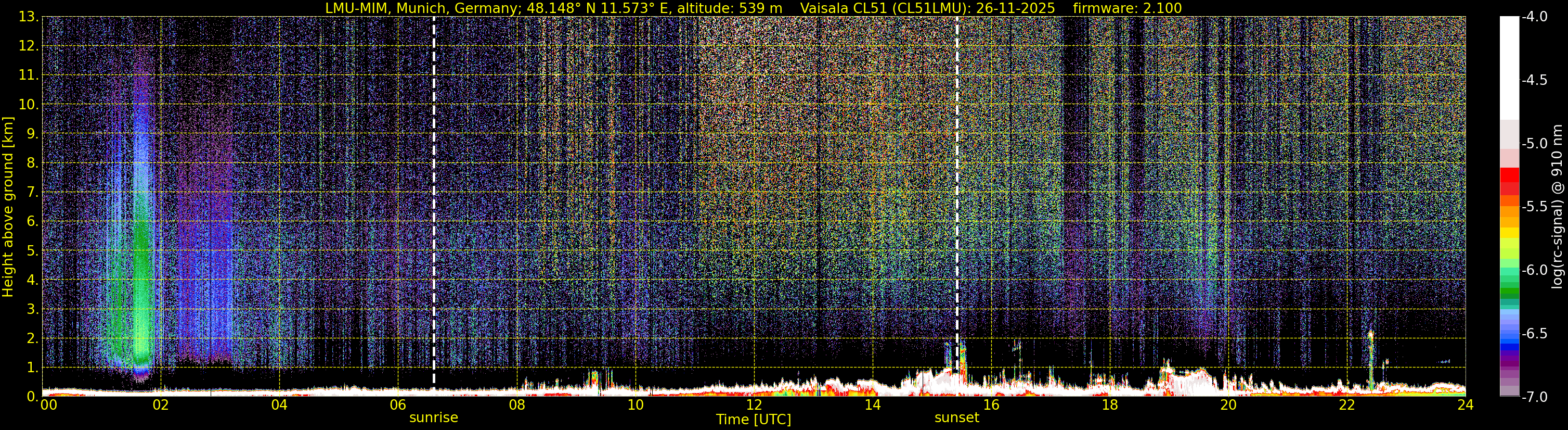The height and width of the screenshot is (430, 1568).
Task: Click the 'Time [UTC]' axis label
Action: 754,420
